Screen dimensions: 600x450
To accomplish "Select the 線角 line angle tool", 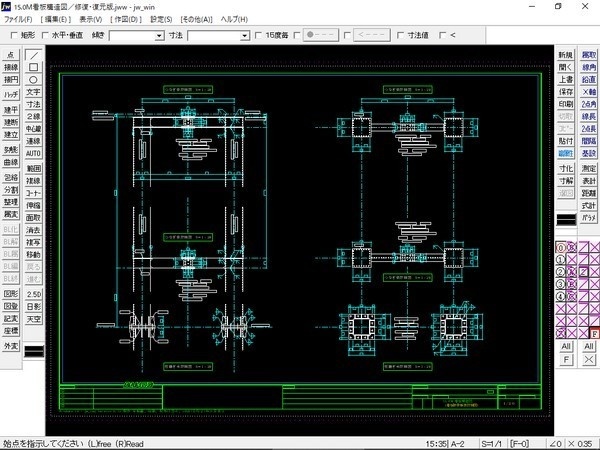I will click(x=589, y=67).
